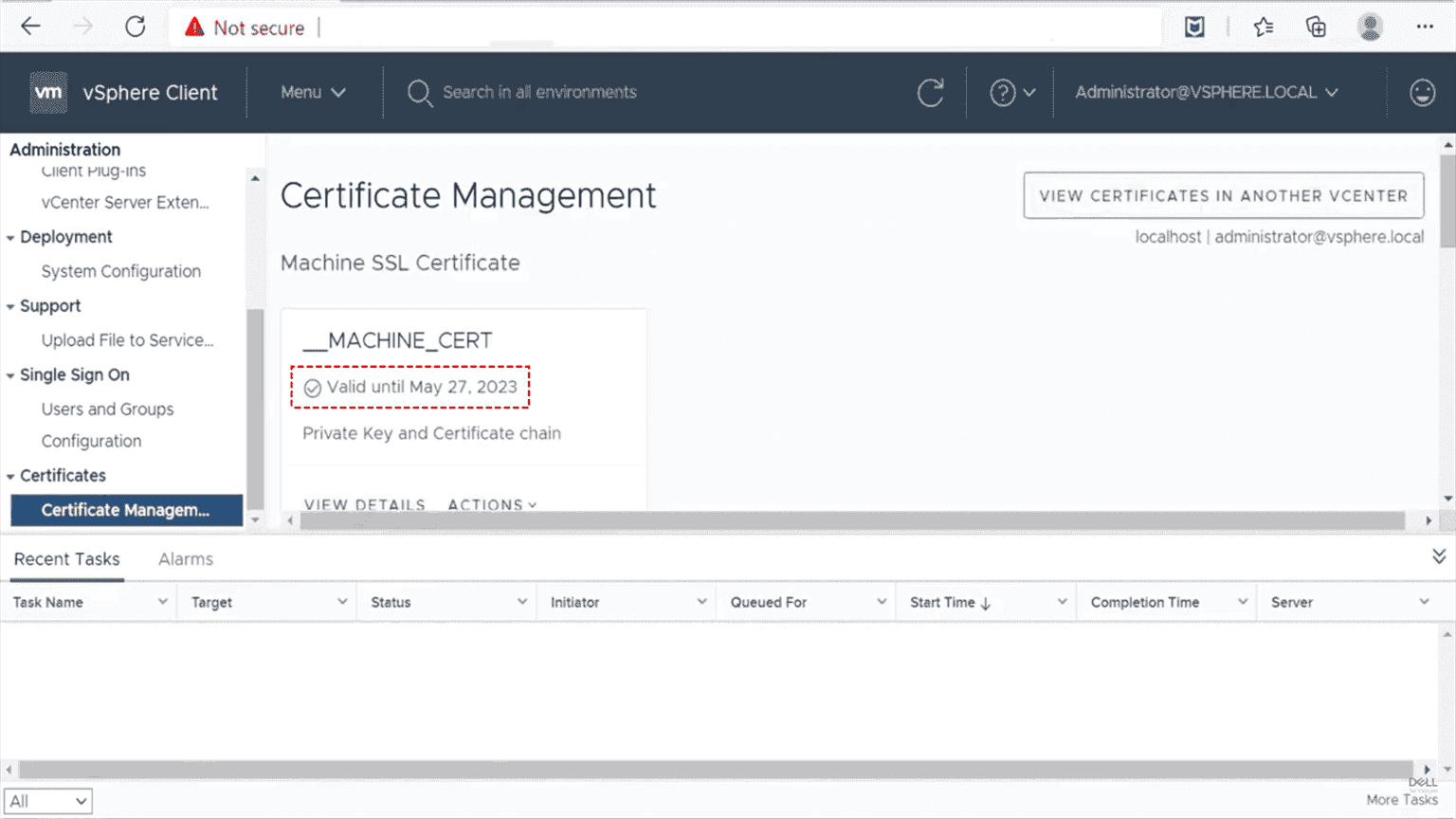Click the vm logo icon
Screen dimensions: 1456x819
48,93
